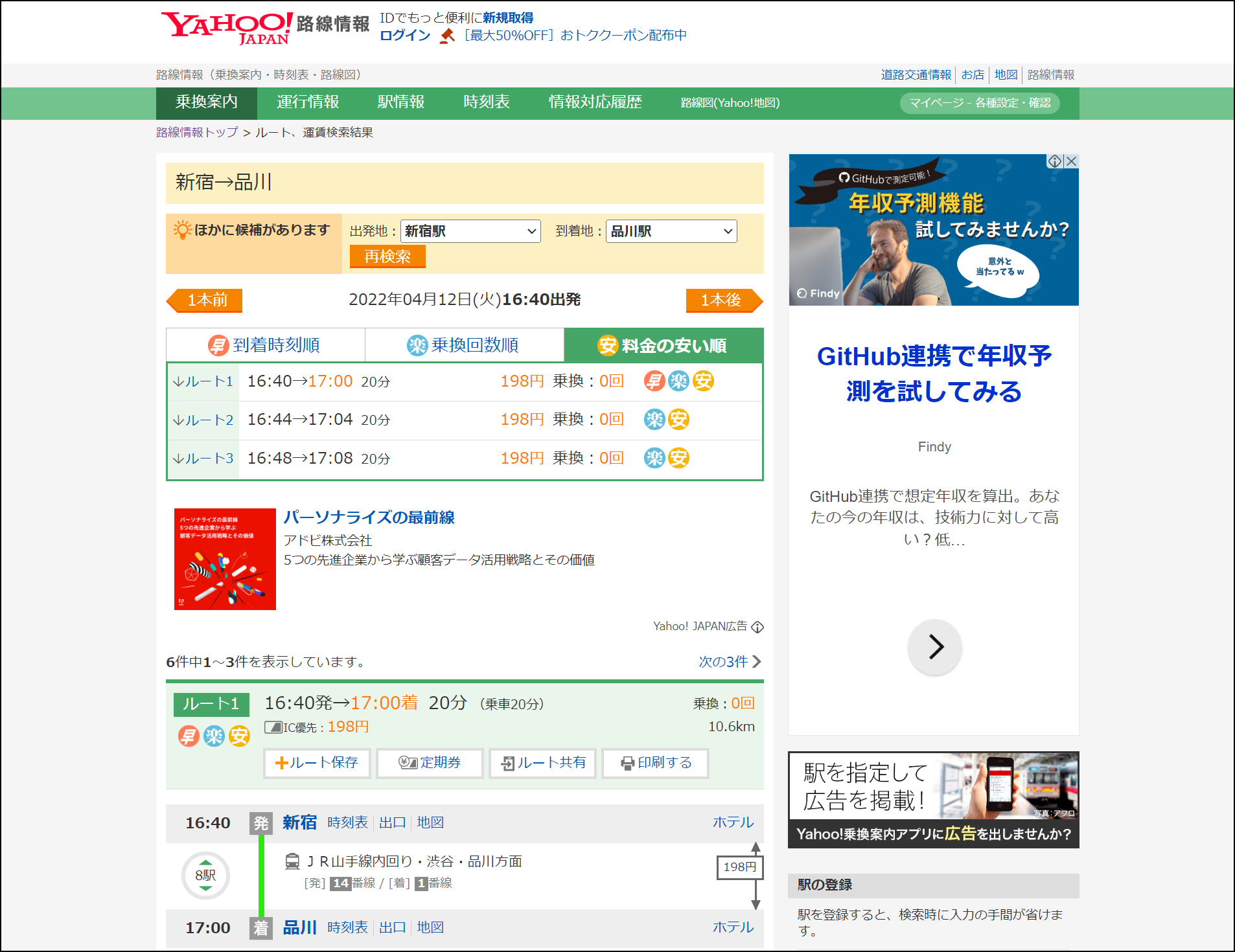Open the departure station dropdown showing 新宿駅
The height and width of the screenshot is (952, 1235).
point(470,231)
